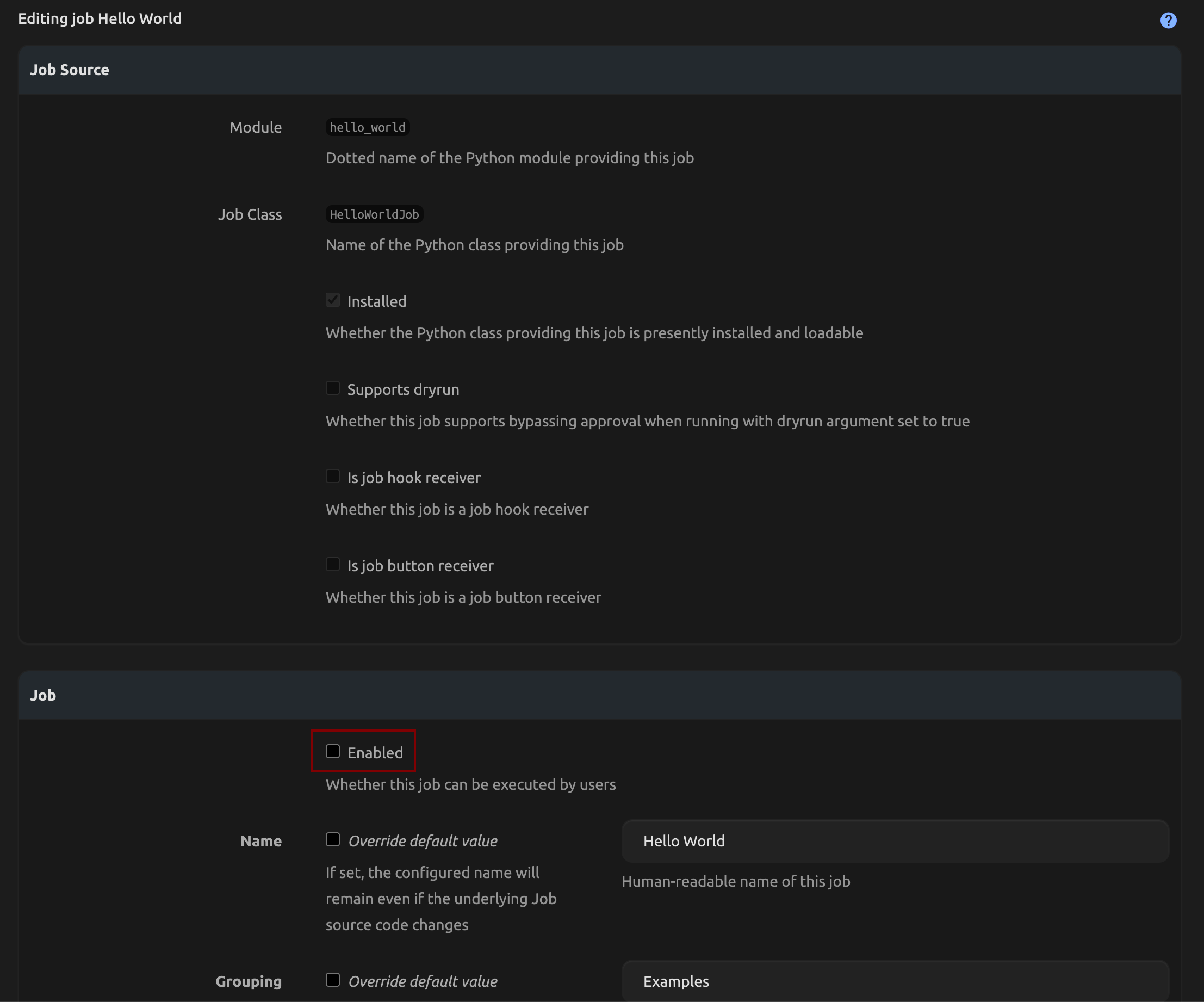Click the Enabled checkbox label text
Viewport: 1204px width, 1002px height.
(x=375, y=752)
